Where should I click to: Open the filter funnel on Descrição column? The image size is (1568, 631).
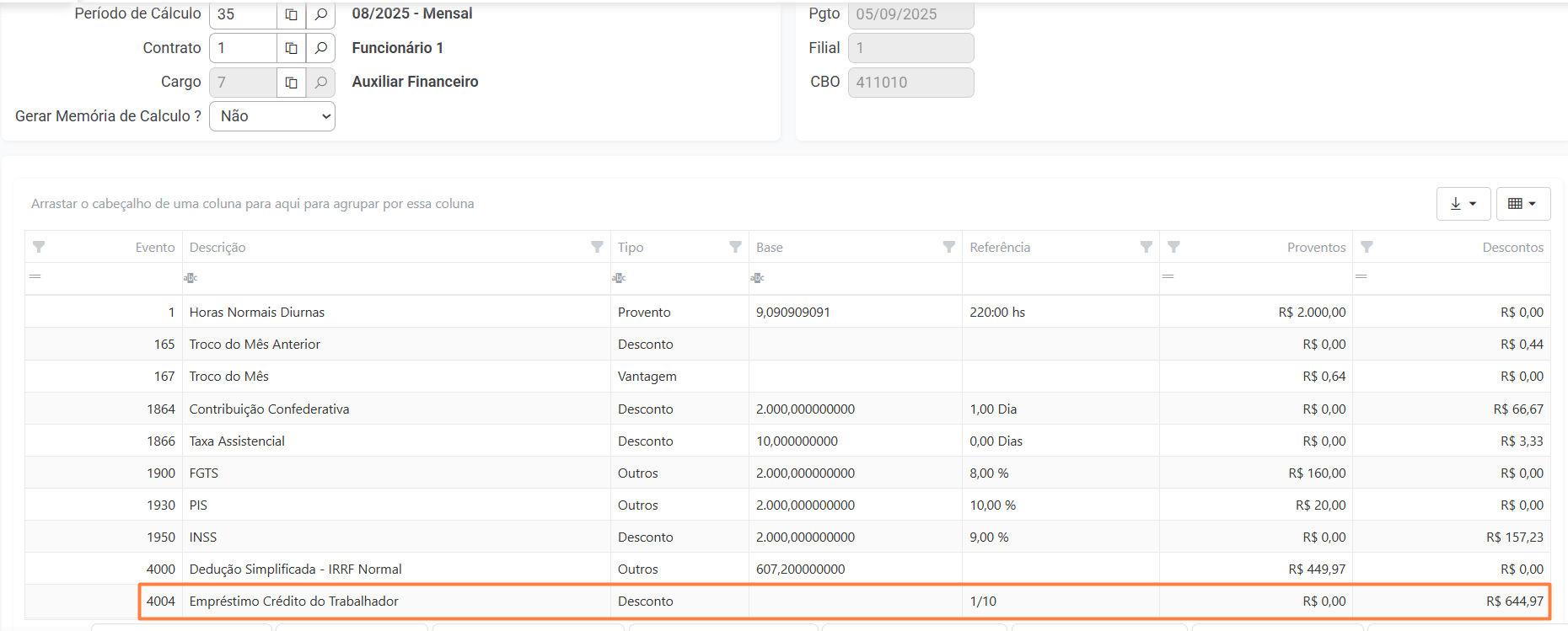(x=597, y=247)
